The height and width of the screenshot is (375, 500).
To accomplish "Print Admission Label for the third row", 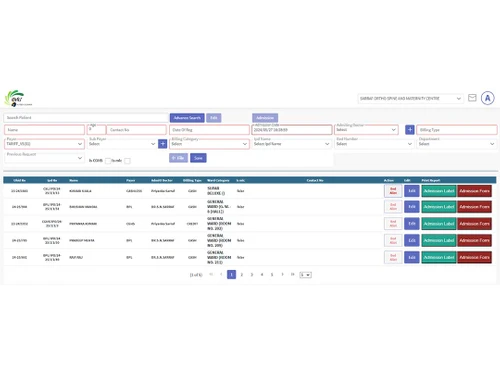I will click(439, 224).
